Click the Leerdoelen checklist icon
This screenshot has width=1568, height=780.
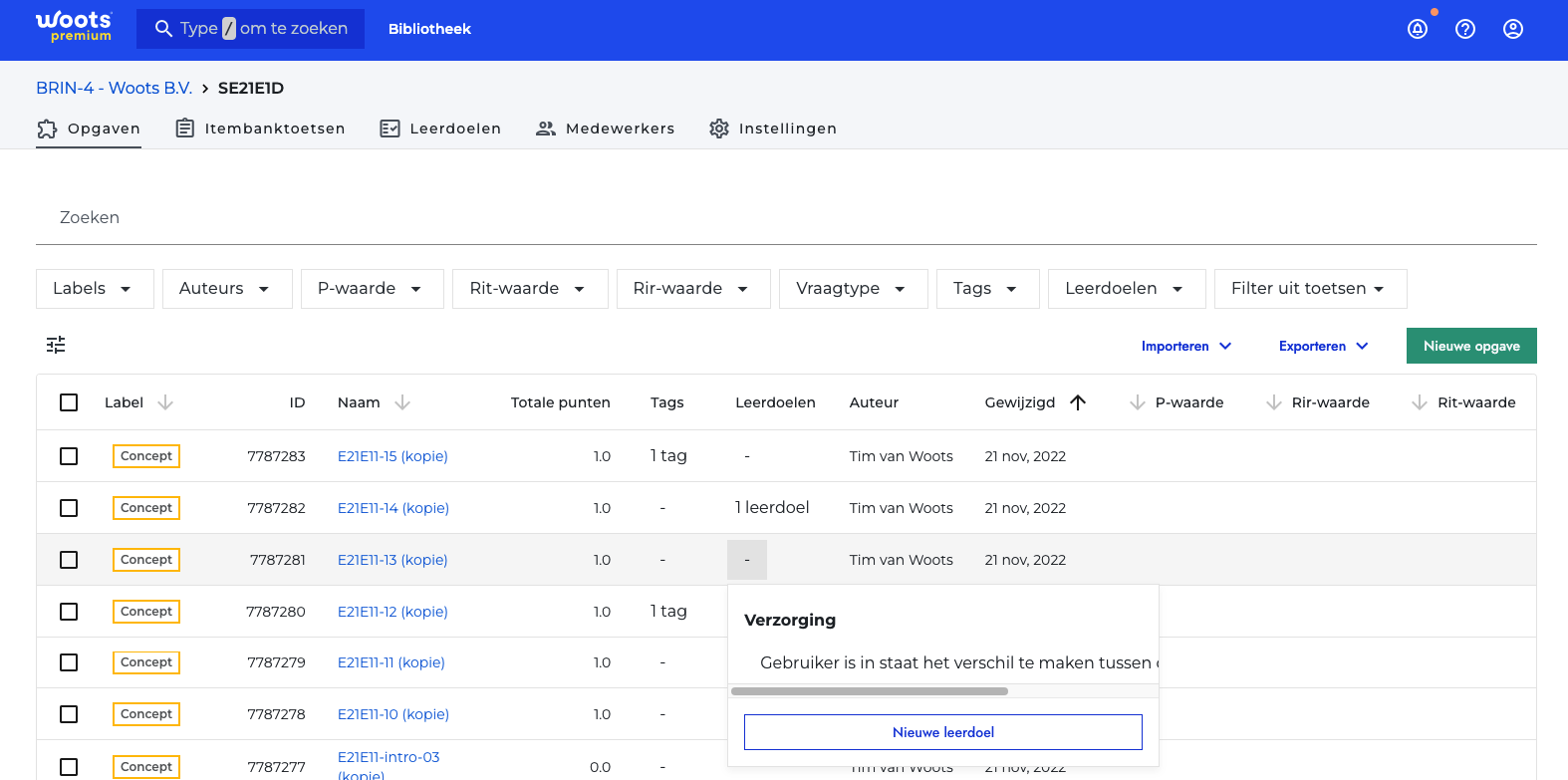click(x=391, y=129)
